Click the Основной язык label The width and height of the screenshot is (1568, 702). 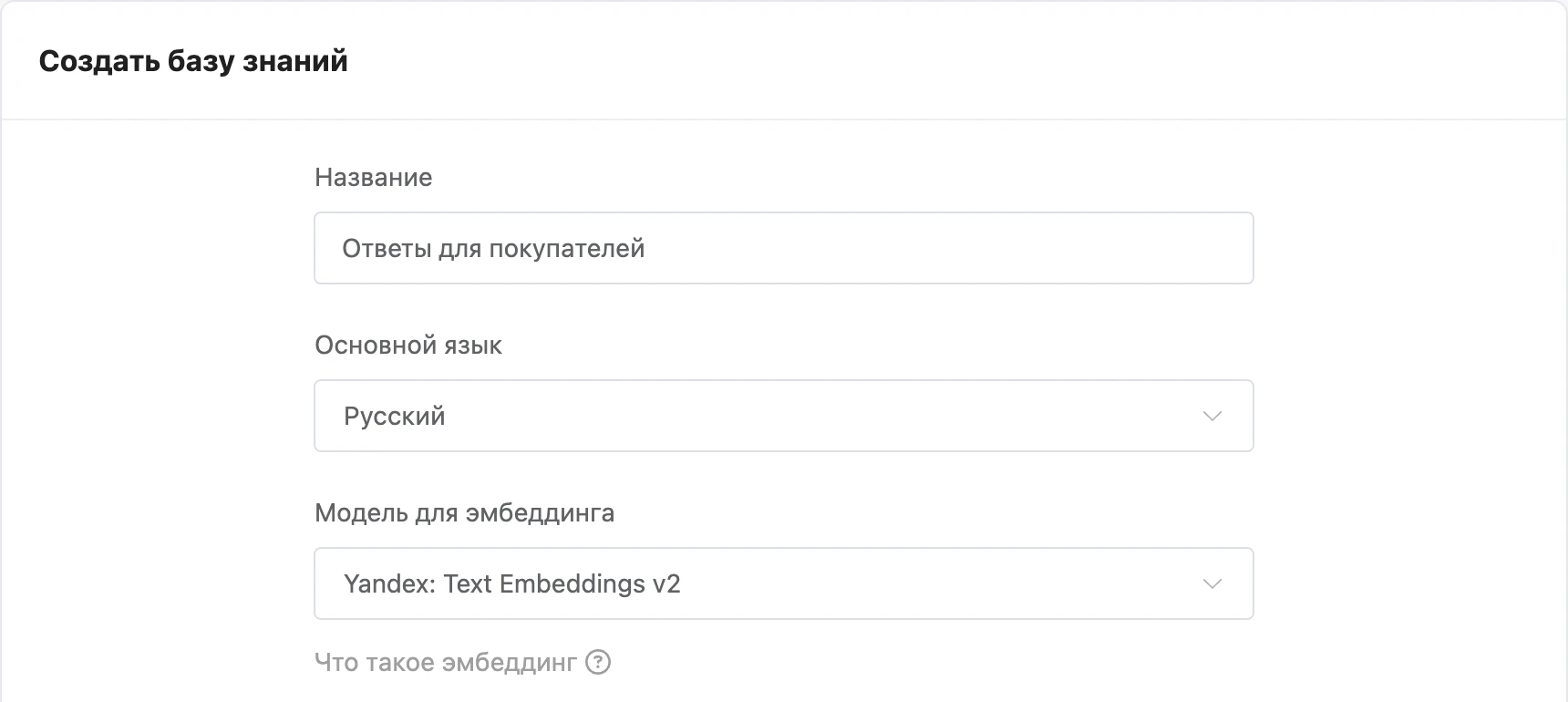(x=408, y=346)
